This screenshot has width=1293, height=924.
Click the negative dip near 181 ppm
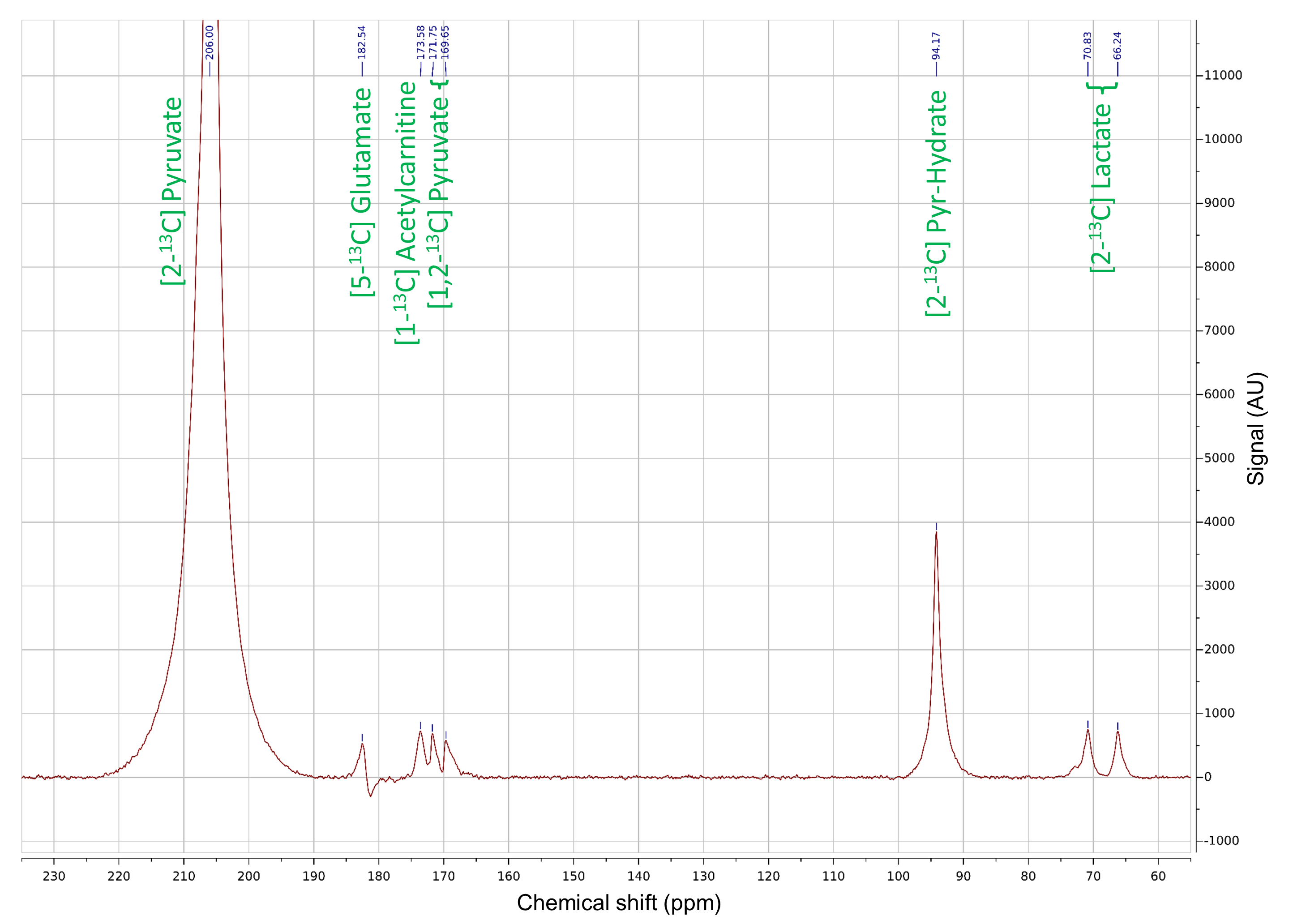point(370,796)
